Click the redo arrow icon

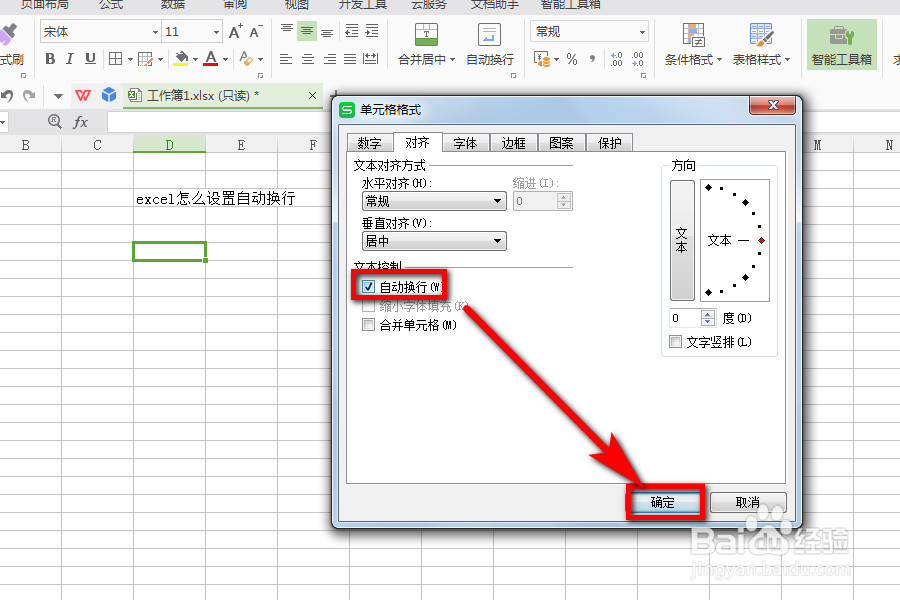click(x=29, y=95)
